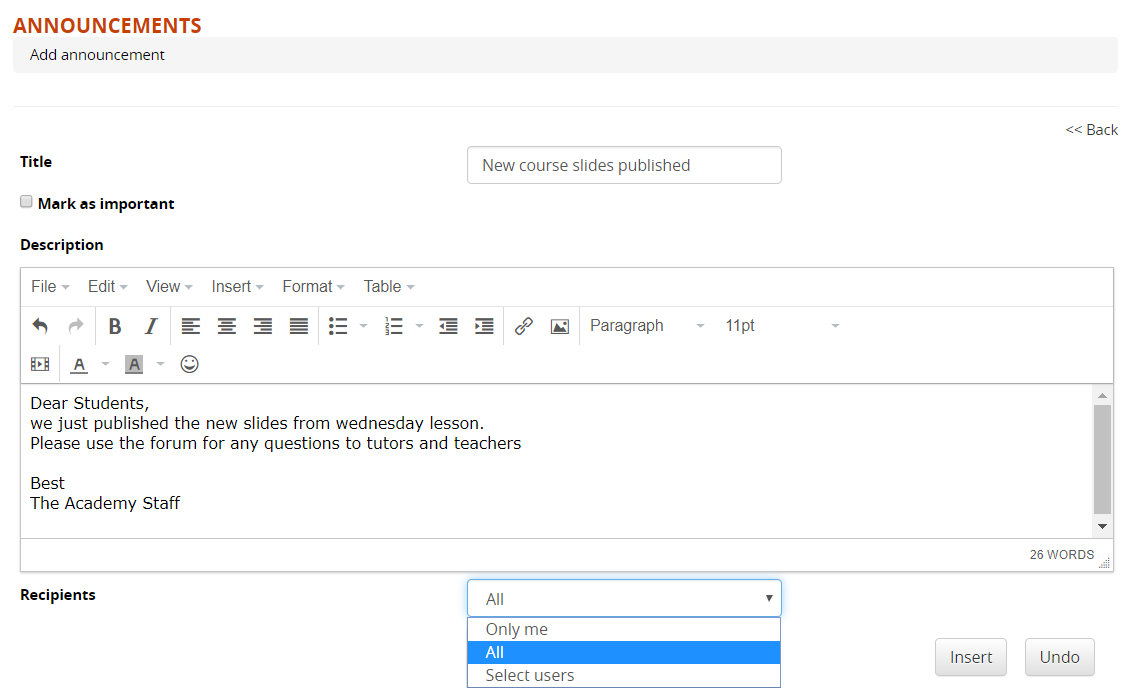
Task: Open the insert link tool
Action: (523, 326)
